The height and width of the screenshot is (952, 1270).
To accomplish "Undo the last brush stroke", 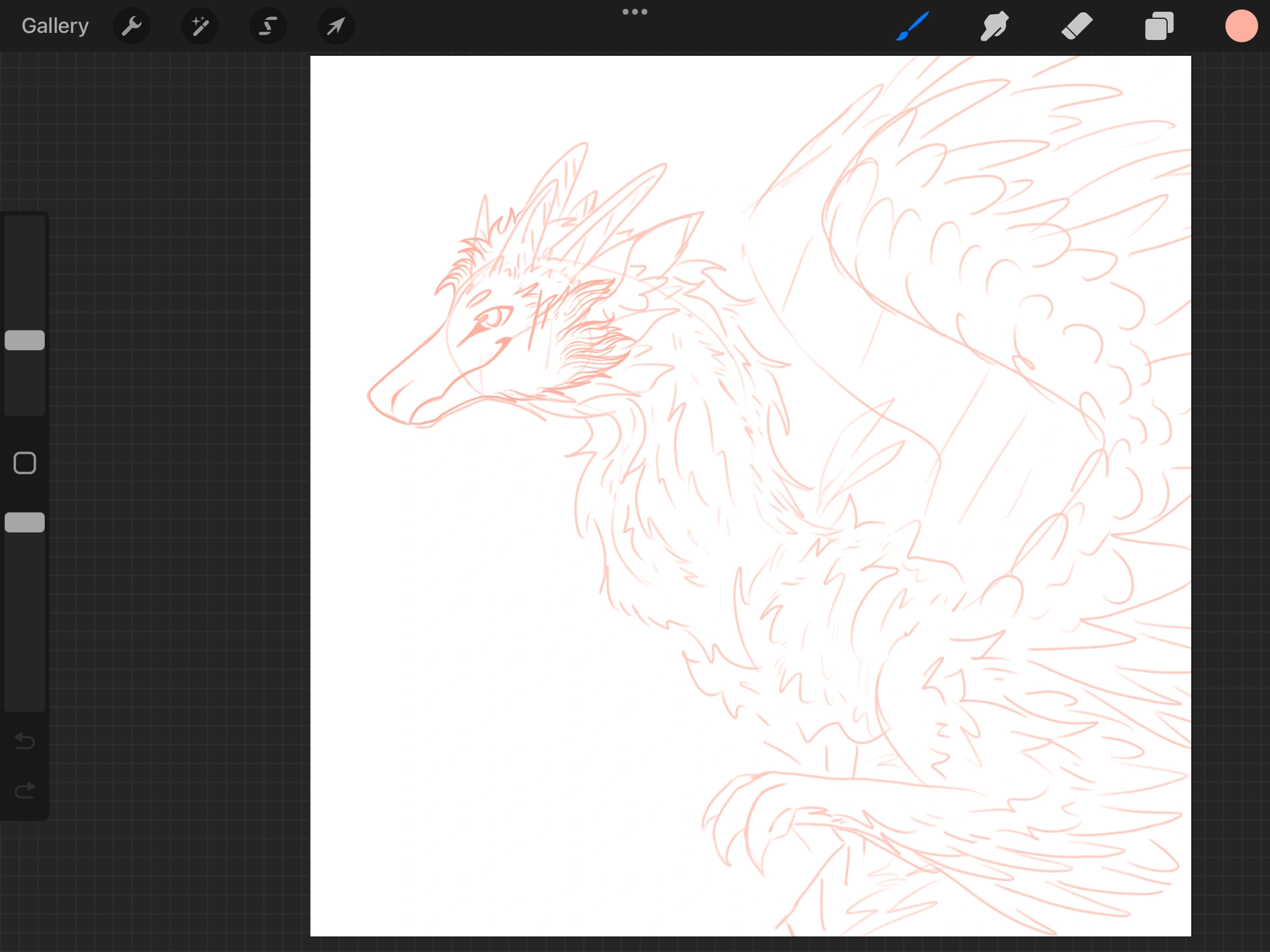I will (x=24, y=742).
